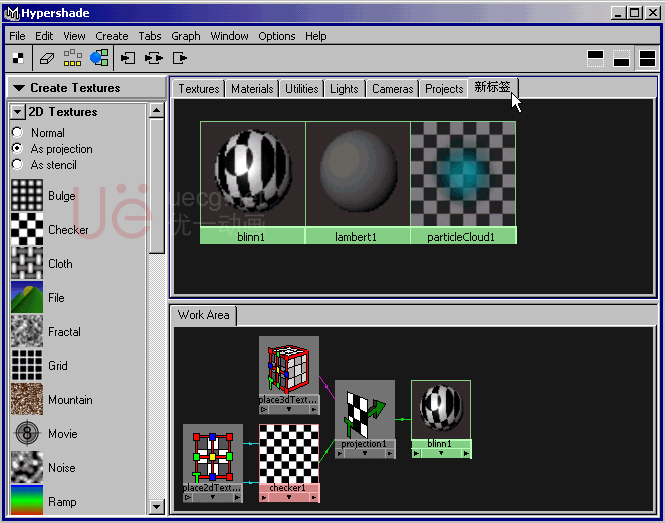Screen dimensions: 665x523
Task: Show bottom tabs only layout icon
Action: pyautogui.click(x=621, y=59)
